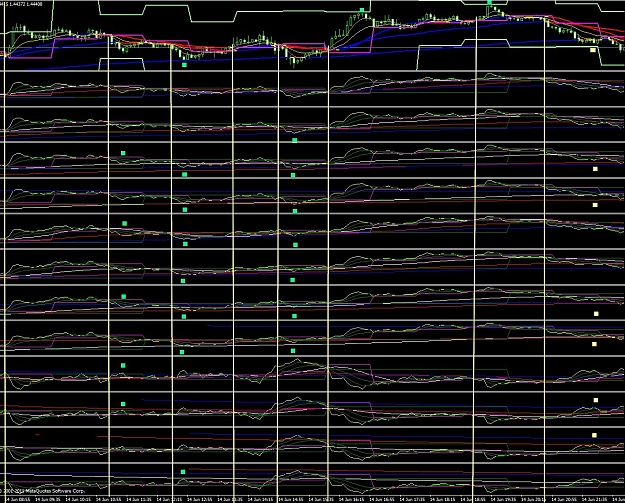Select the vertical line at 14 Jun 10:55

(x=109, y=263)
